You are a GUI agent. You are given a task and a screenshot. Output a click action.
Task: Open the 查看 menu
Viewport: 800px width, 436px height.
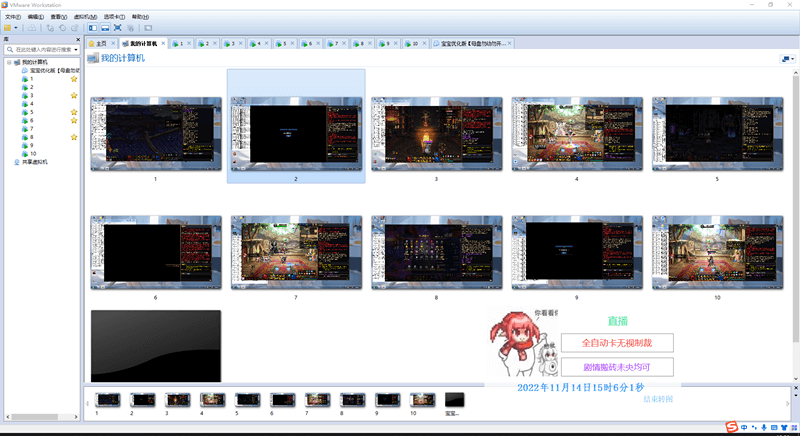pos(59,17)
